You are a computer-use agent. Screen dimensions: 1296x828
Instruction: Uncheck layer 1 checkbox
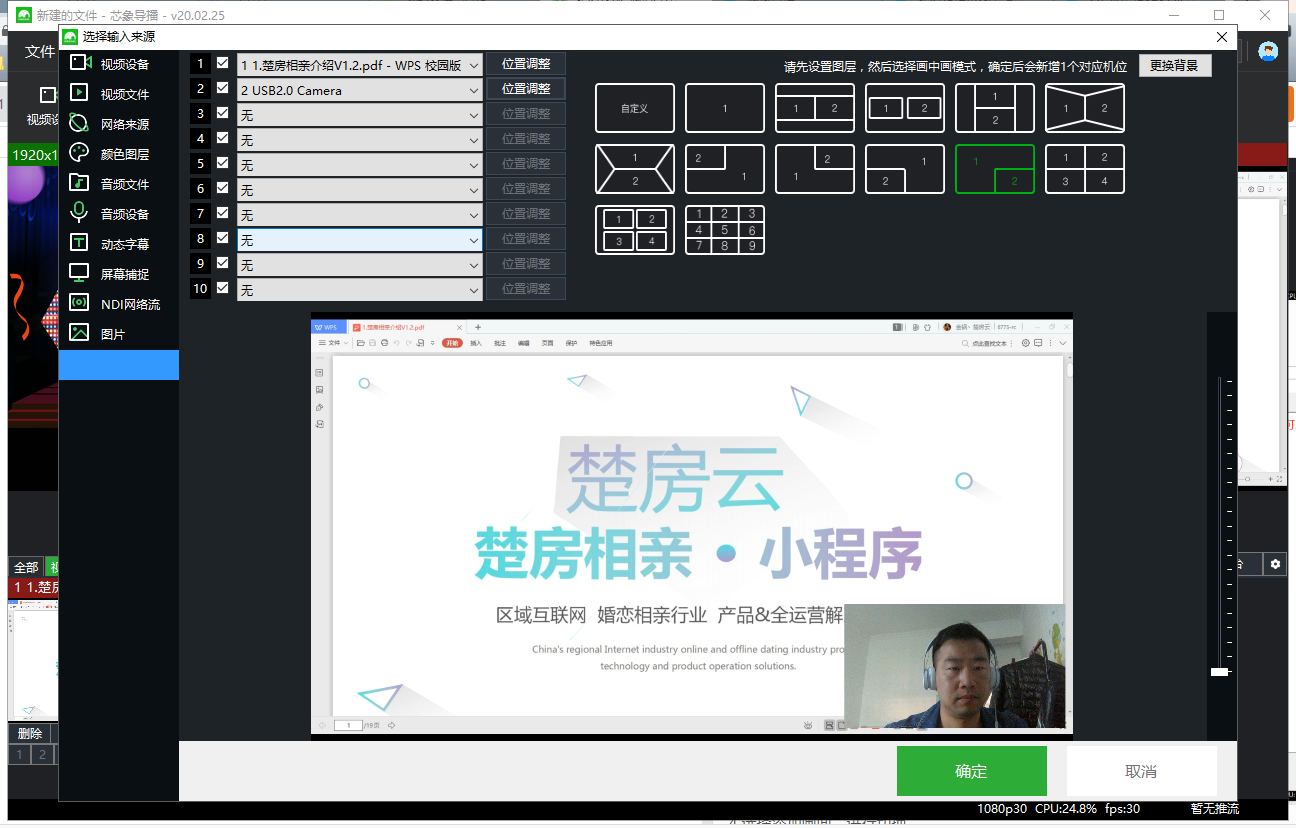[222, 63]
